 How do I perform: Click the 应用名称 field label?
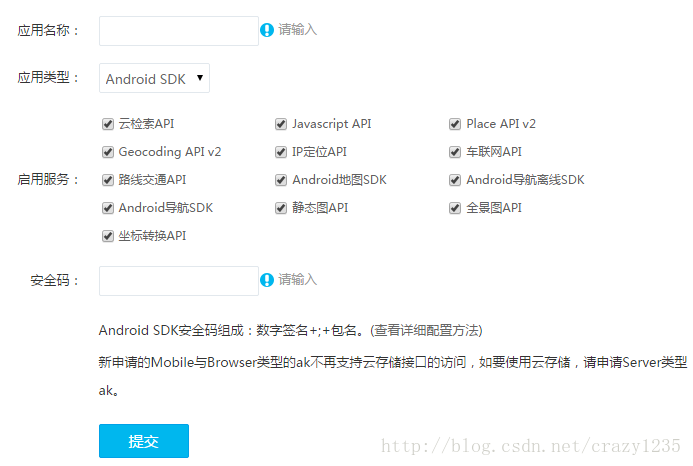click(x=48, y=31)
